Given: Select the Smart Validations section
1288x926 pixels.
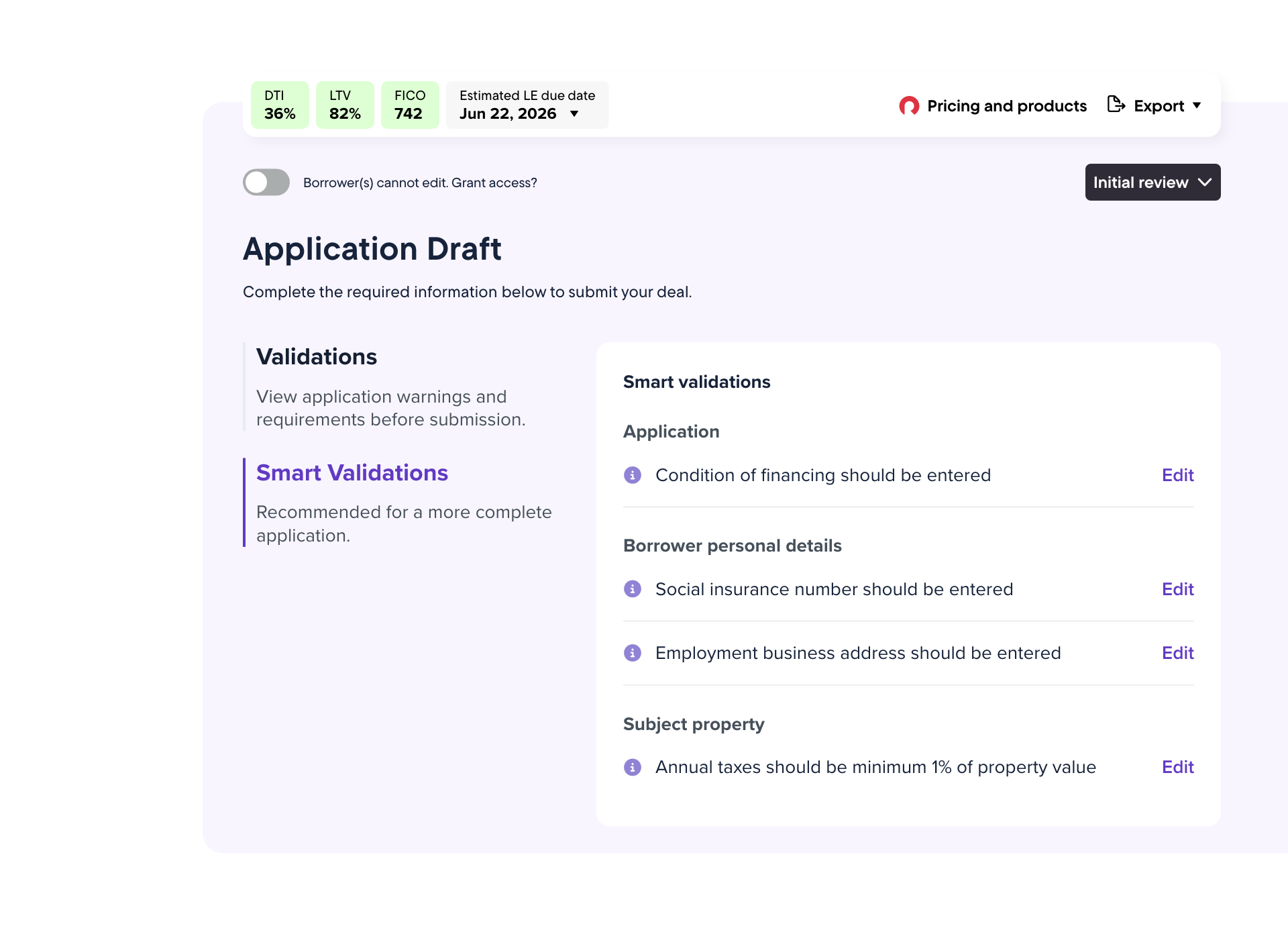Looking at the screenshot, I should (352, 473).
